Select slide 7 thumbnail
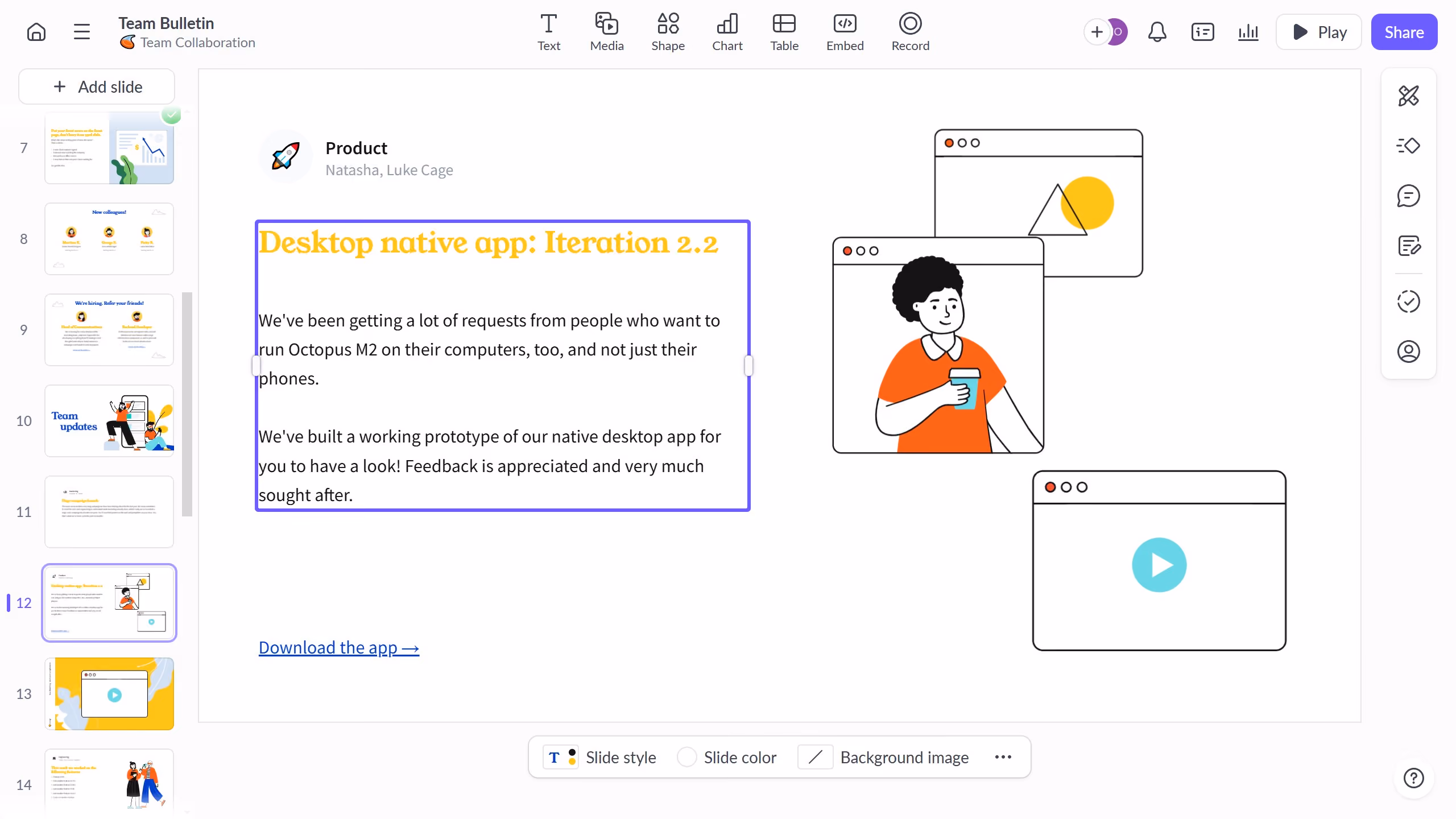The width and height of the screenshot is (1456, 819). point(109,148)
